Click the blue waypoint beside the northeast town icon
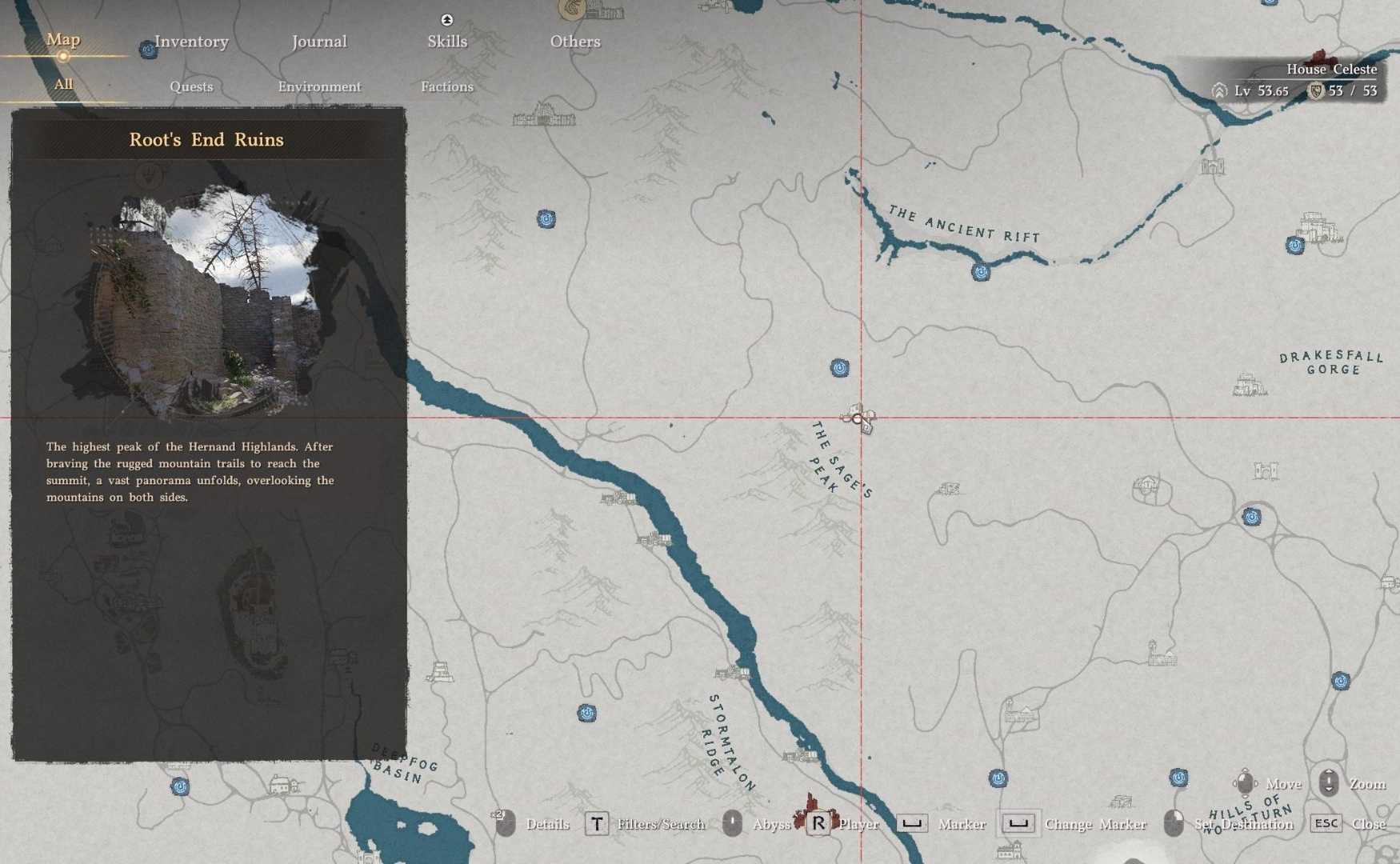Viewport: 1400px width, 864px height. (1295, 246)
